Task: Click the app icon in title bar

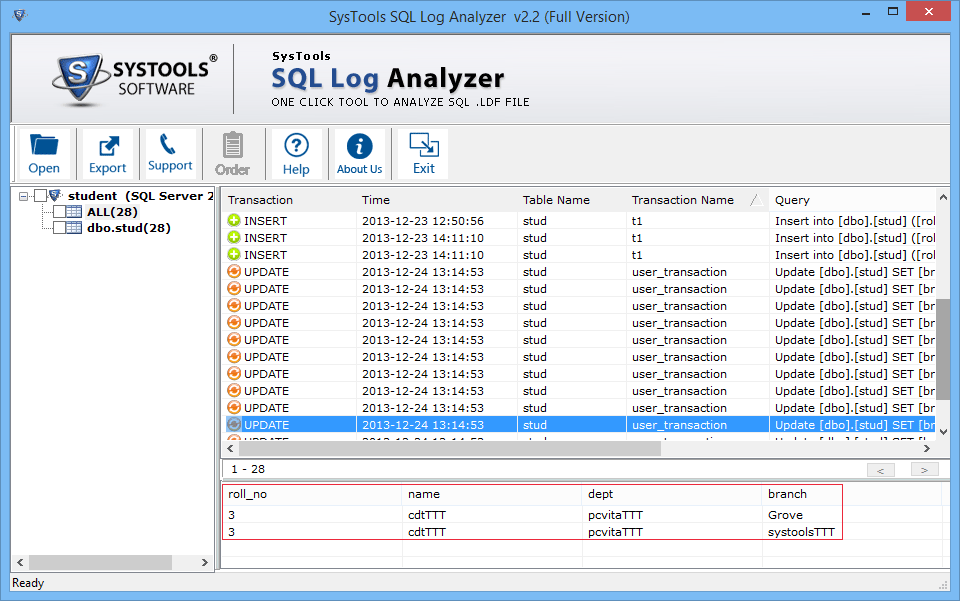Action: pyautogui.click(x=20, y=15)
